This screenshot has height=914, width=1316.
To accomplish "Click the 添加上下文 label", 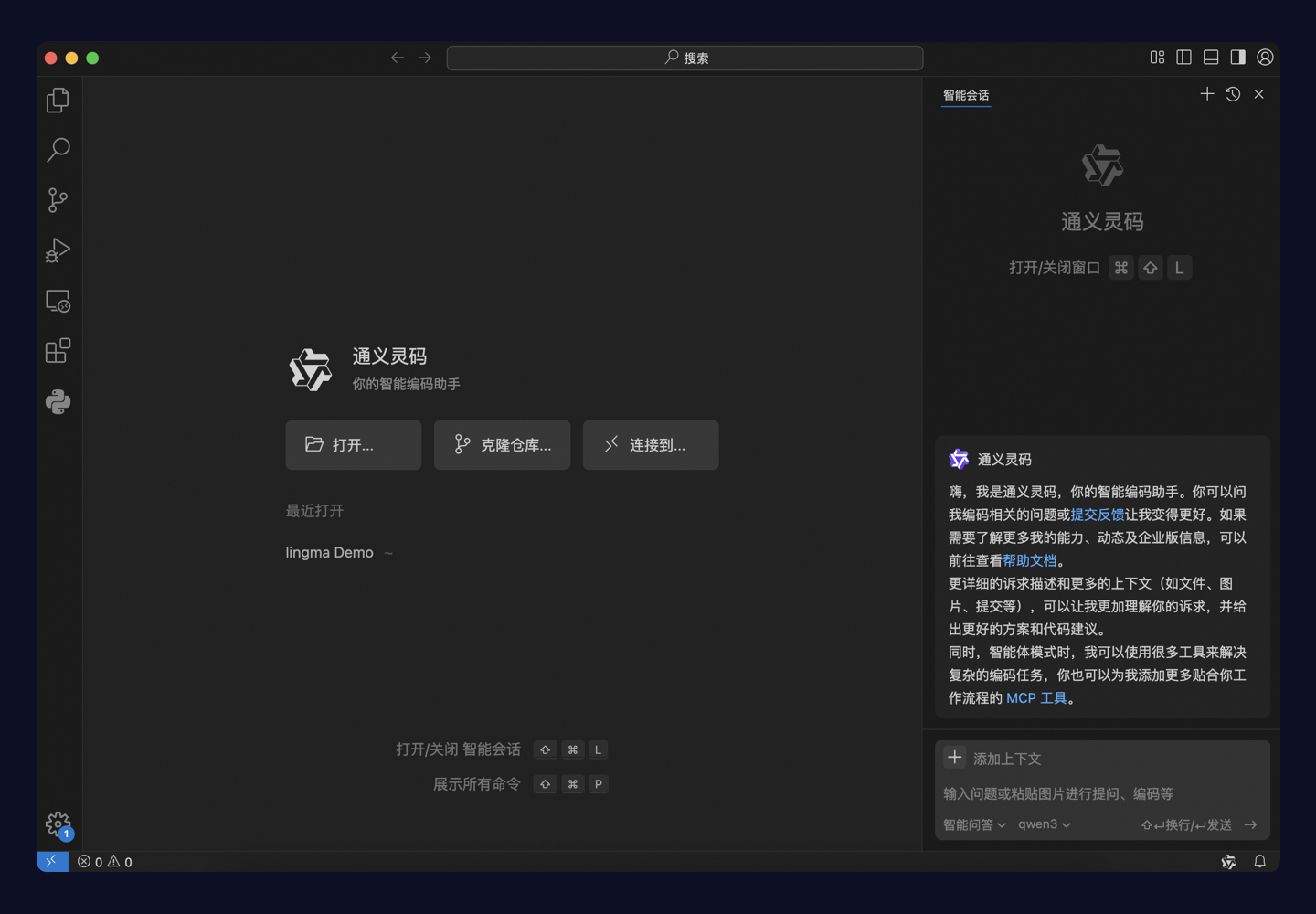I will tap(1007, 759).
